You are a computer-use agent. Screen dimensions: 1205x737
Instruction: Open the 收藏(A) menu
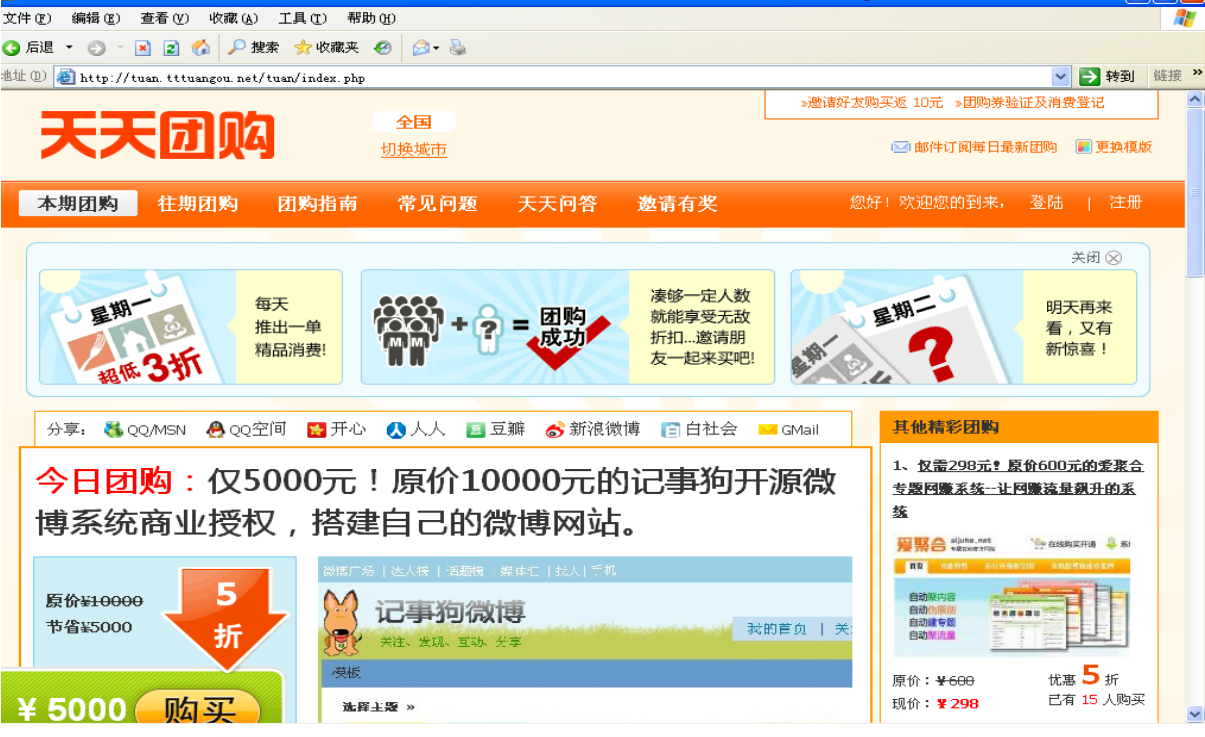pos(233,18)
